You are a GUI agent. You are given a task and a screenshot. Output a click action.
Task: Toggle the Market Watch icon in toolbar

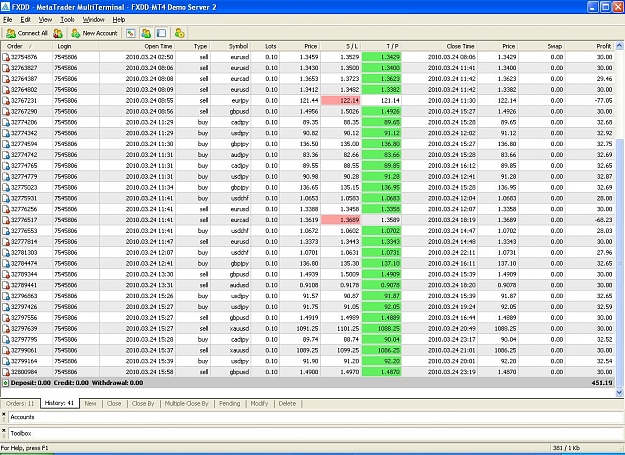coord(131,33)
